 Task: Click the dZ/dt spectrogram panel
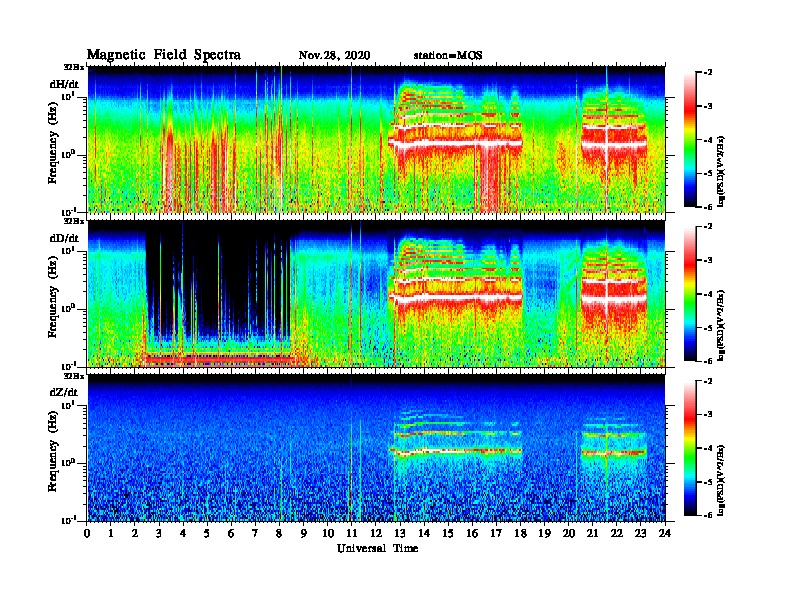[x=376, y=448]
